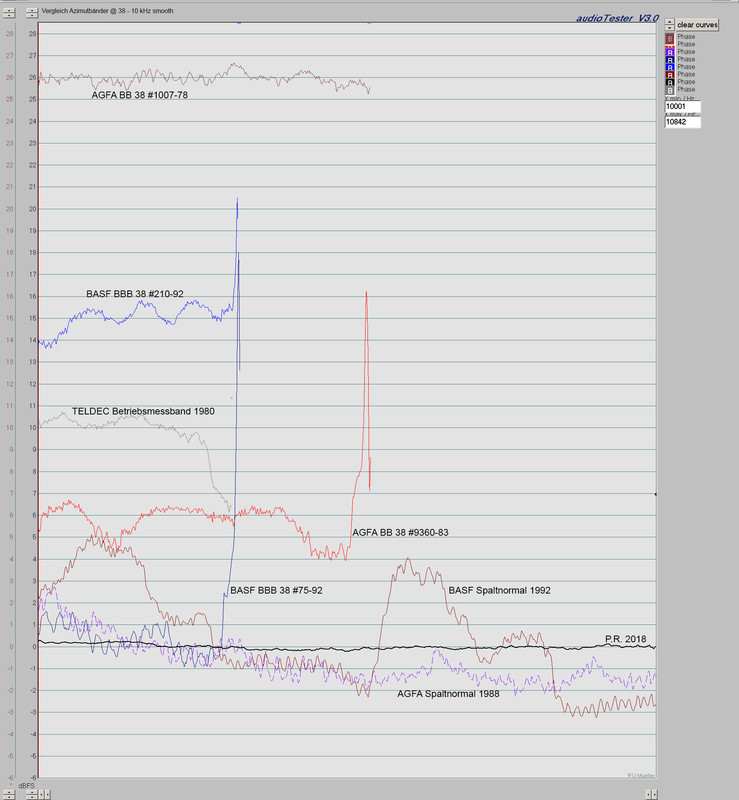Image resolution: width=739 pixels, height=800 pixels.
Task: Click bottom-left horizontal scroll arrows under dBFS
Action: click(x=44, y=794)
